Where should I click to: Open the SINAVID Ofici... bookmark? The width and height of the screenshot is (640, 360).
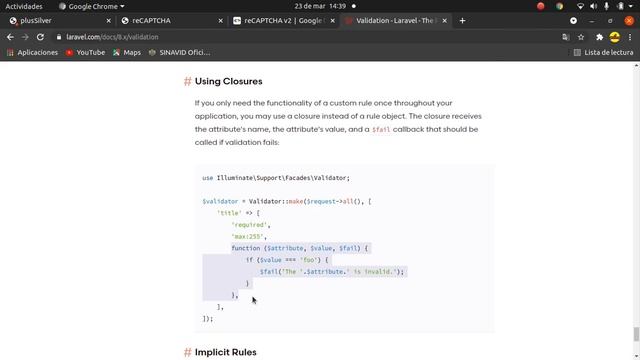[180, 53]
